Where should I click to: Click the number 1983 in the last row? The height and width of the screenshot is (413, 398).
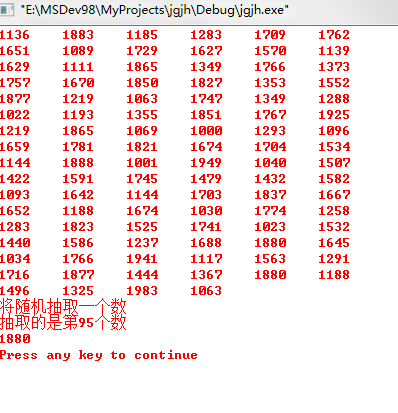point(142,291)
